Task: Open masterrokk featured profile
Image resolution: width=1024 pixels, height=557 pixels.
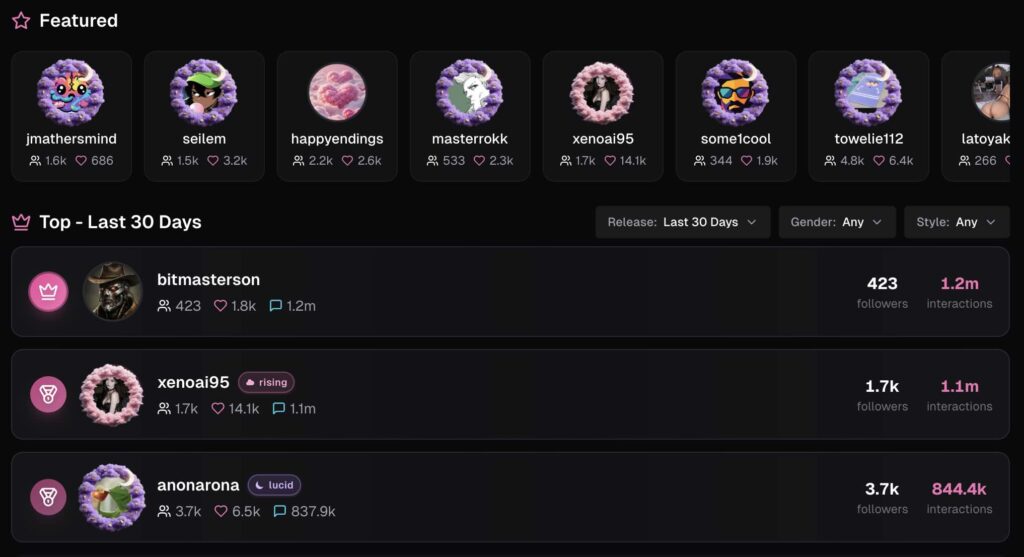Action: coord(469,116)
